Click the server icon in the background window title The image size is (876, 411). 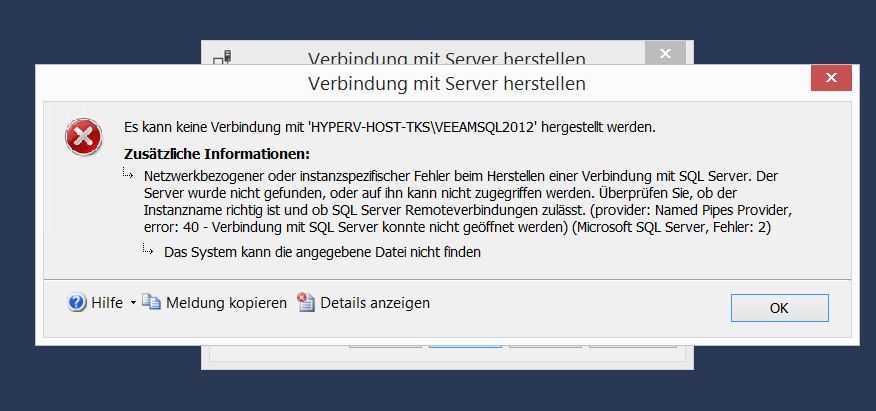pos(222,58)
